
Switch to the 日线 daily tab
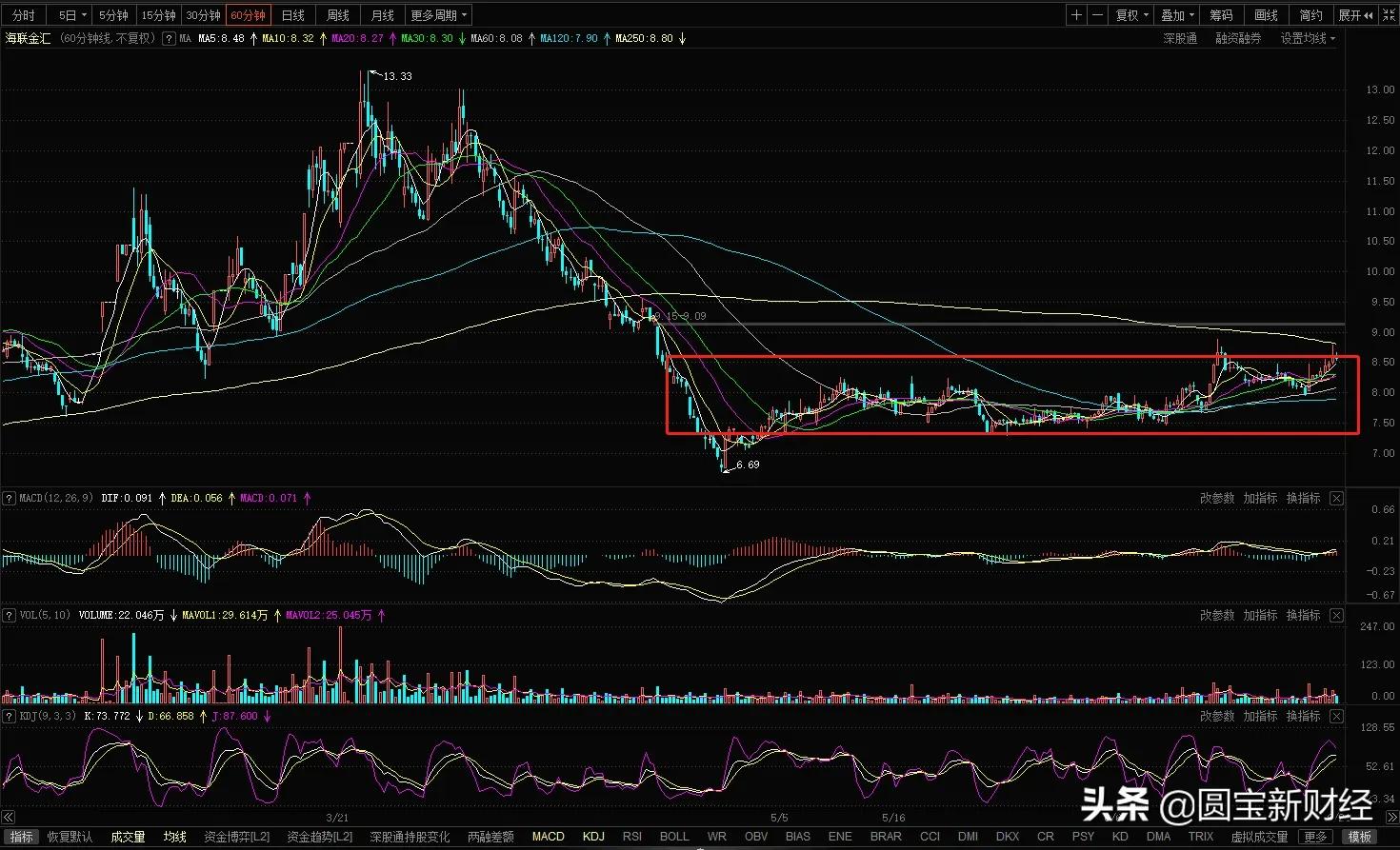pos(293,15)
